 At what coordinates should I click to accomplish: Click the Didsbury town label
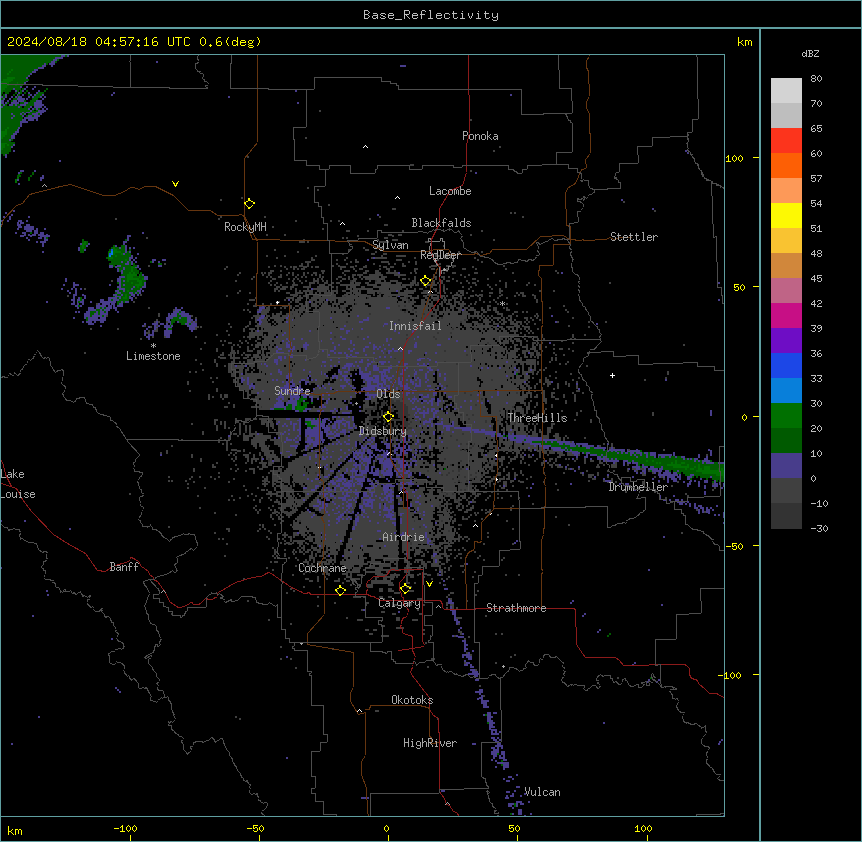pos(382,431)
